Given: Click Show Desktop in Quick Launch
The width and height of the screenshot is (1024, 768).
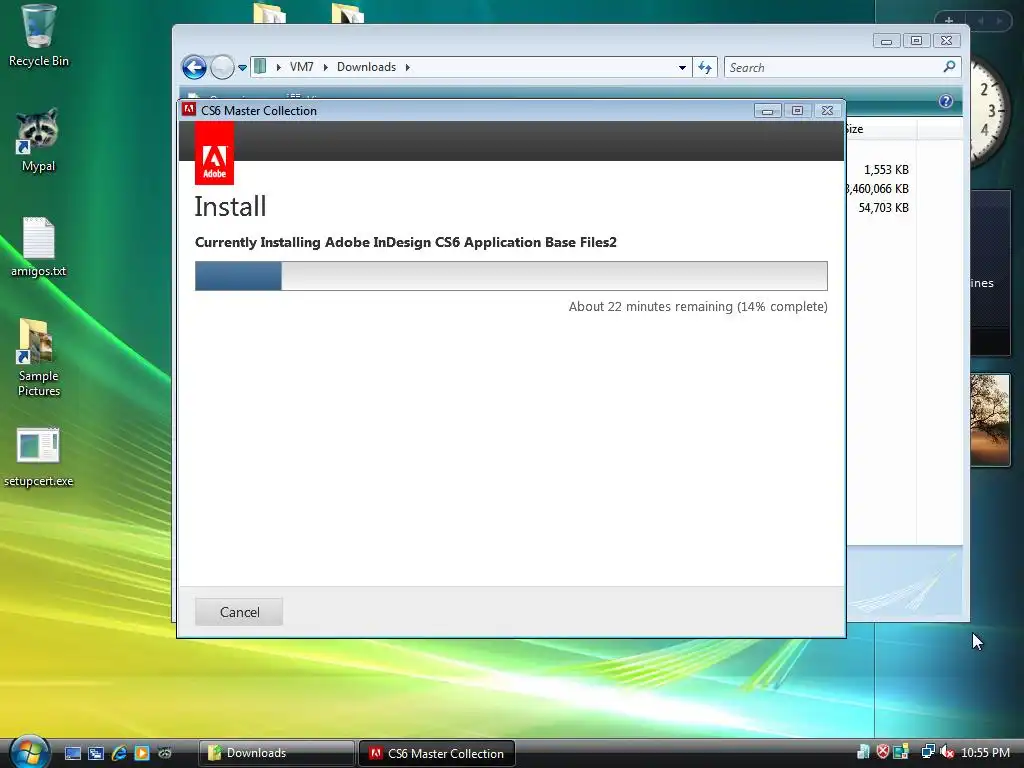Looking at the screenshot, I should (x=72, y=753).
